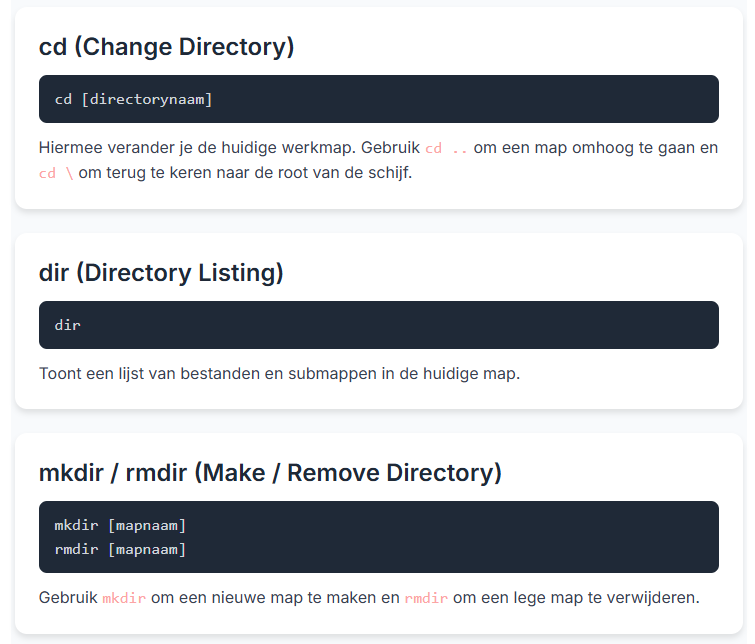Click the "mkdir [mapnaam]" code line
755x644 pixels.
[120, 525]
